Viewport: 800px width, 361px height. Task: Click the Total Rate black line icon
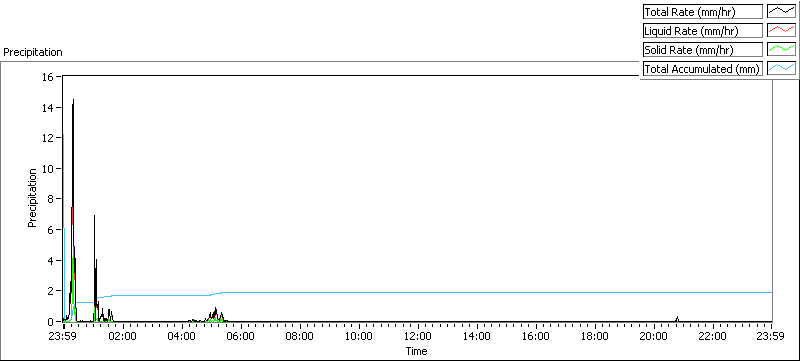point(781,12)
